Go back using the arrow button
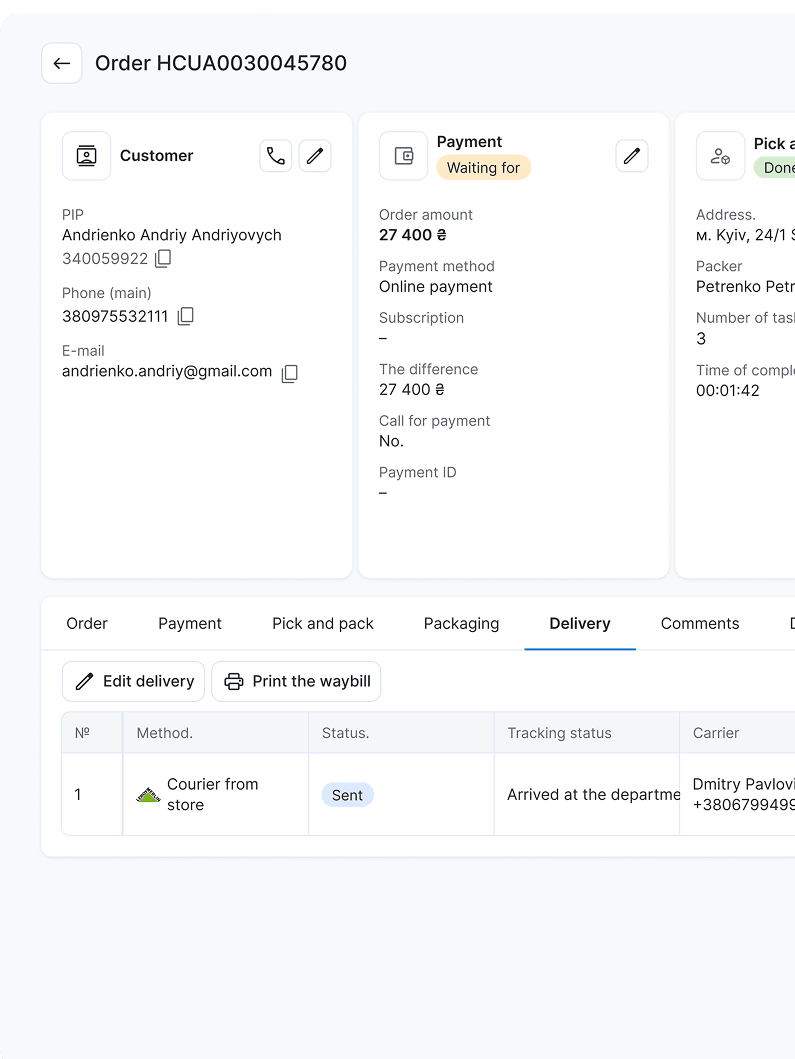 click(61, 63)
